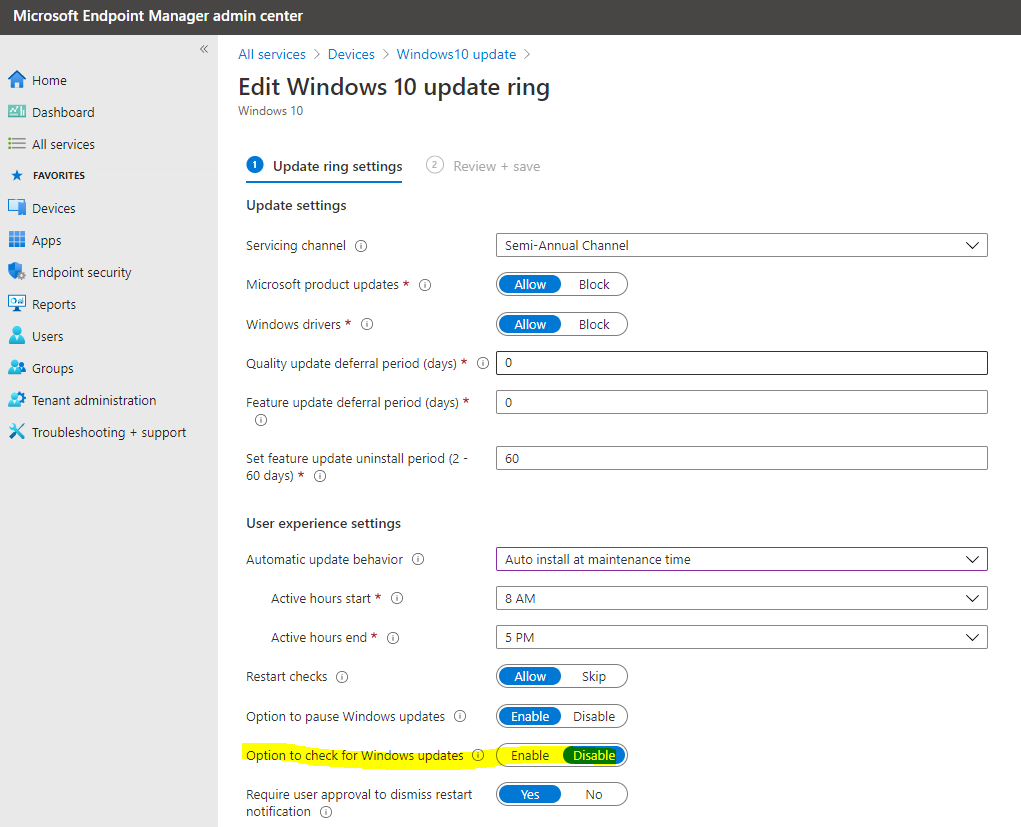Click the Users person icon
The image size is (1021, 827).
coord(17,335)
